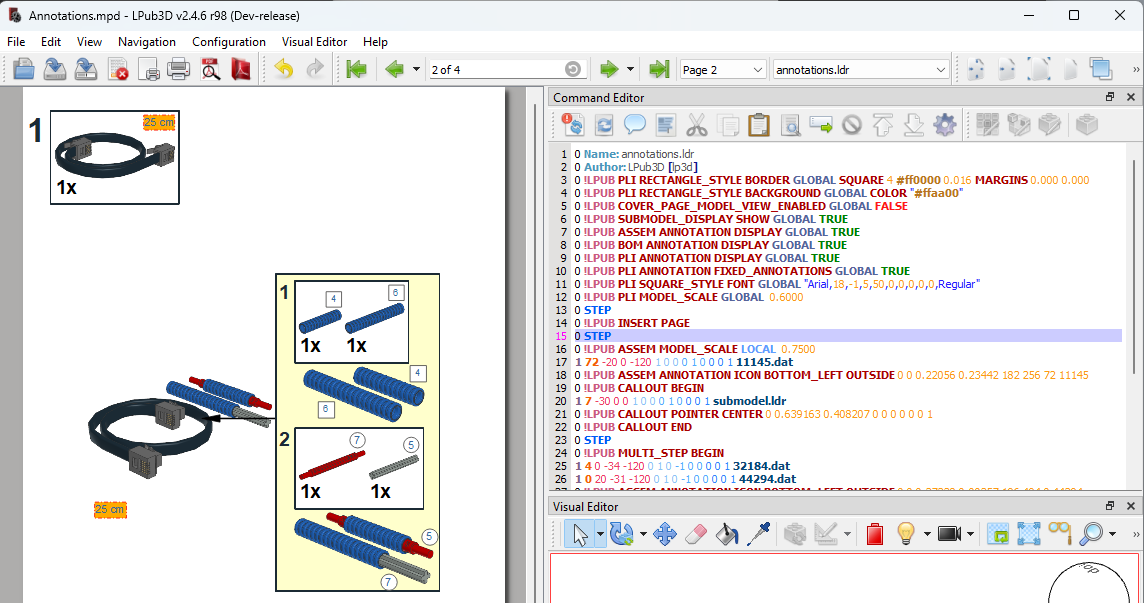Image resolution: width=1144 pixels, height=603 pixels.
Task: Click the Paste clipboard icon in Command Editor
Action: tap(759, 125)
